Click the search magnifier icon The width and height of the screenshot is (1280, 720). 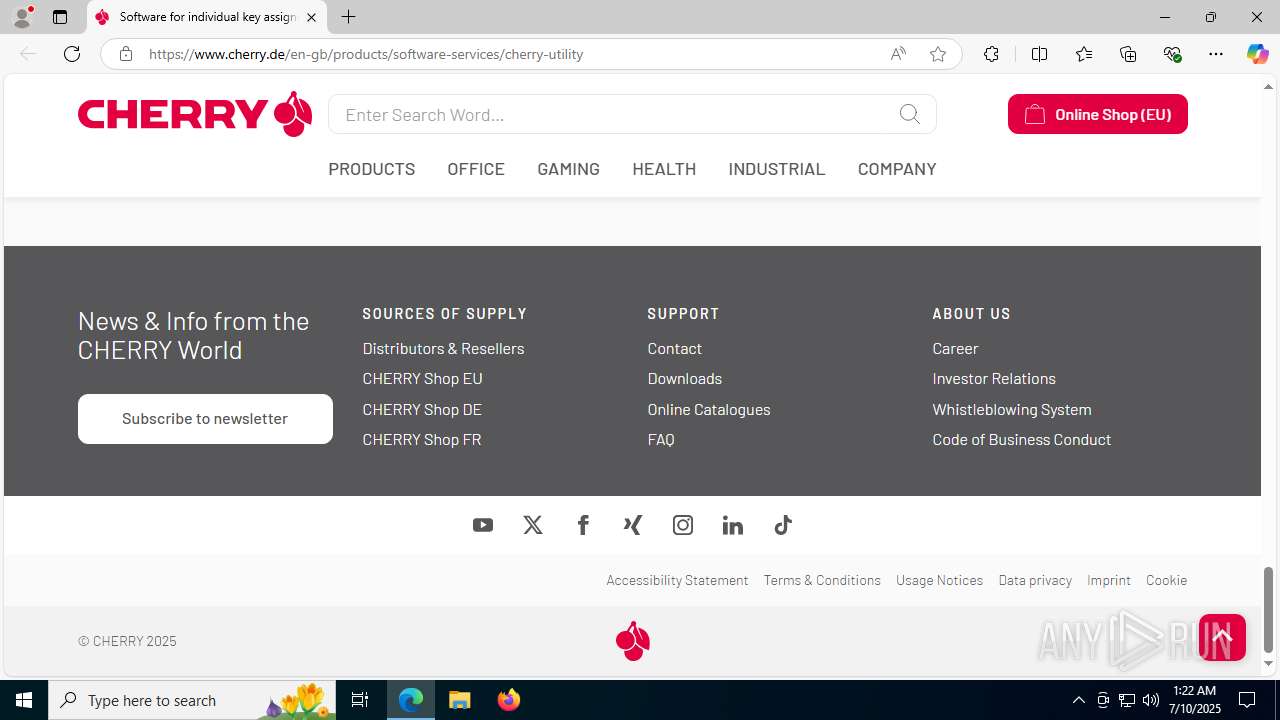click(910, 114)
